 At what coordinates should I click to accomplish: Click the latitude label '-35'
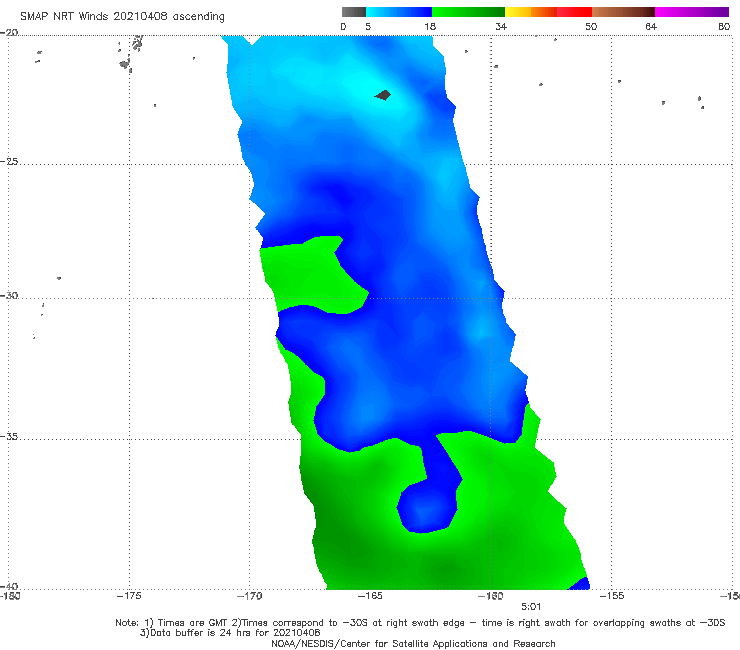(x=9, y=437)
